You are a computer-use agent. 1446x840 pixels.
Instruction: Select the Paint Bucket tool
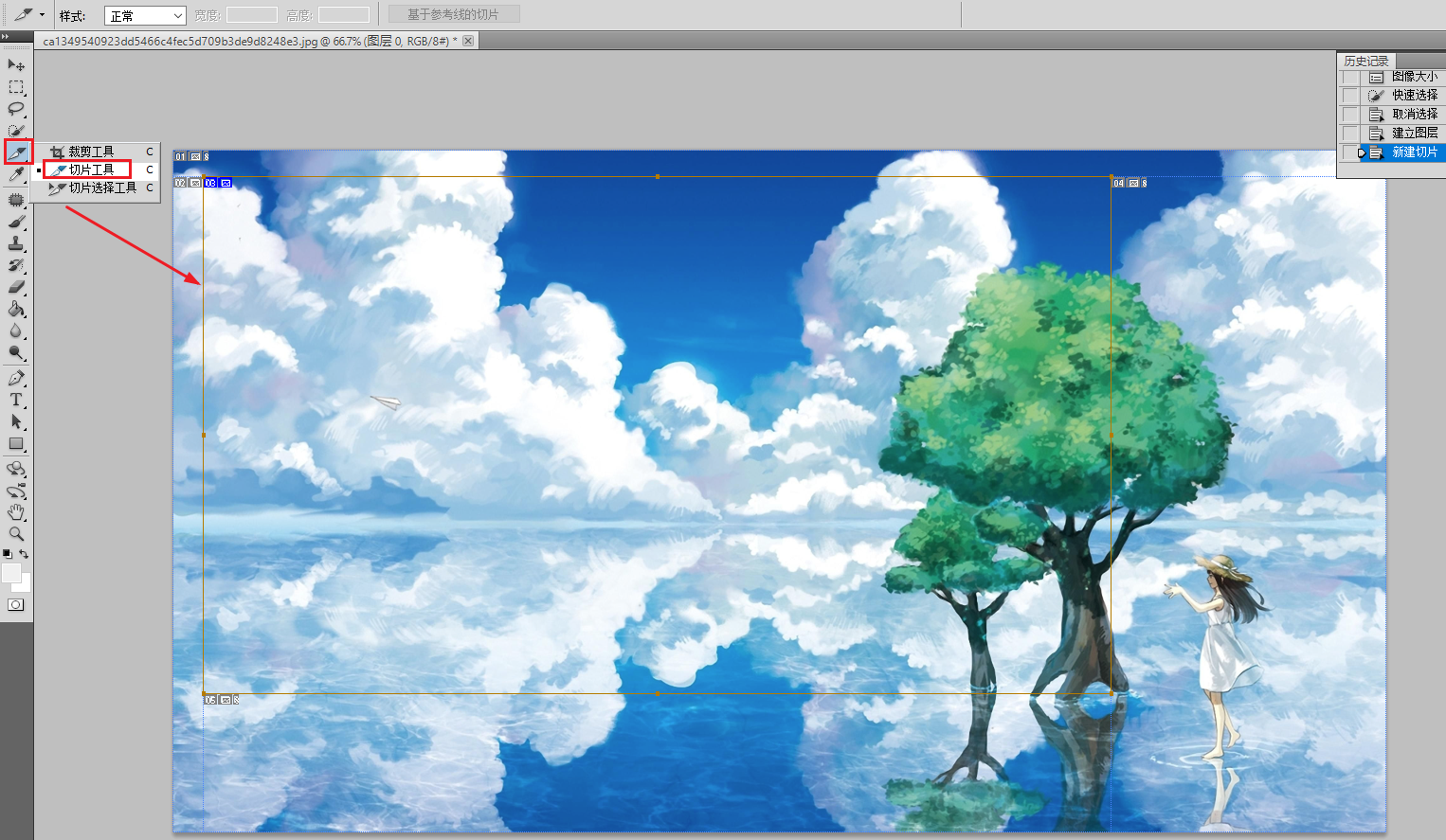click(x=16, y=309)
